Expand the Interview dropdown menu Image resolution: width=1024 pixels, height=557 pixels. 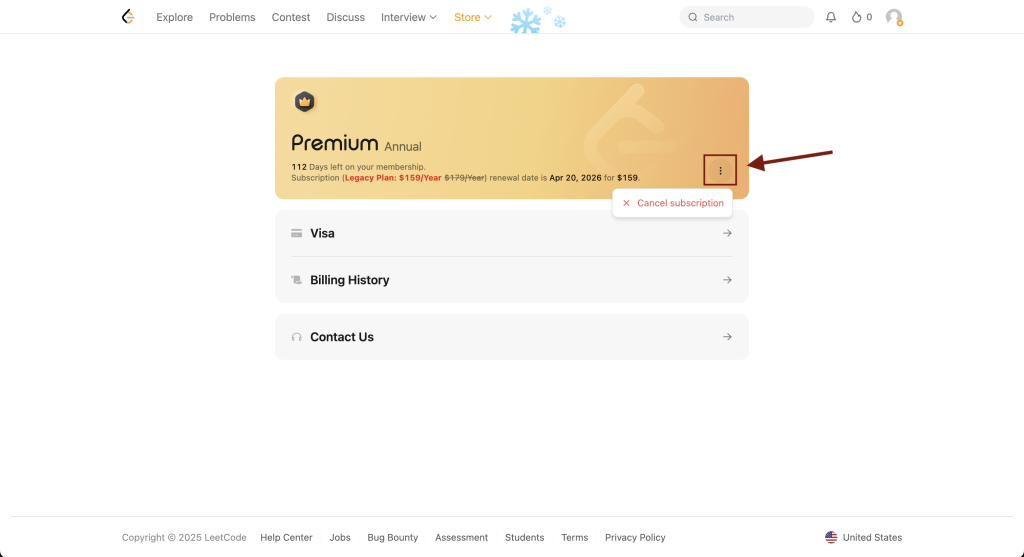[409, 17]
